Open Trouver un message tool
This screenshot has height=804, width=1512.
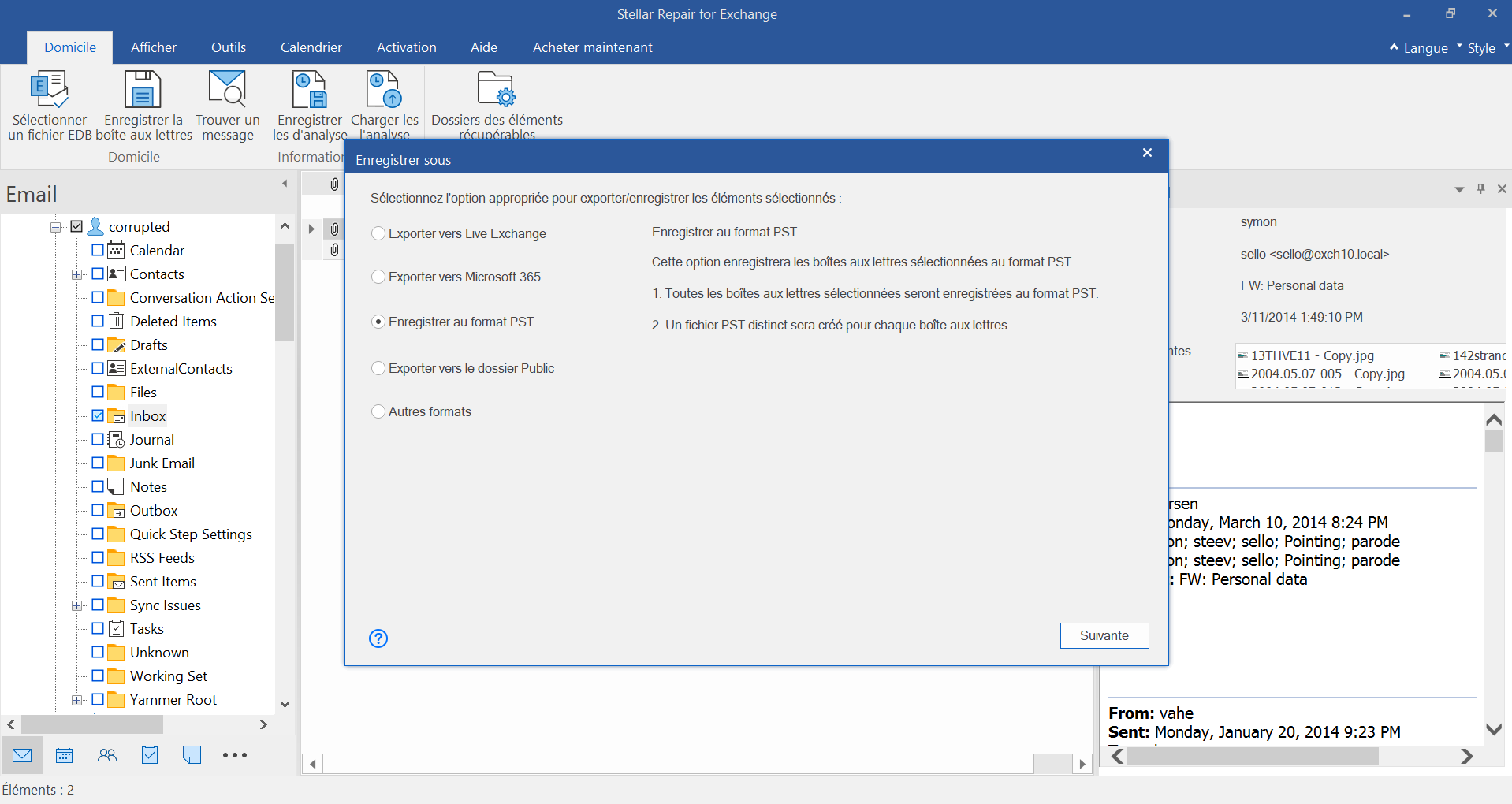[x=227, y=88]
